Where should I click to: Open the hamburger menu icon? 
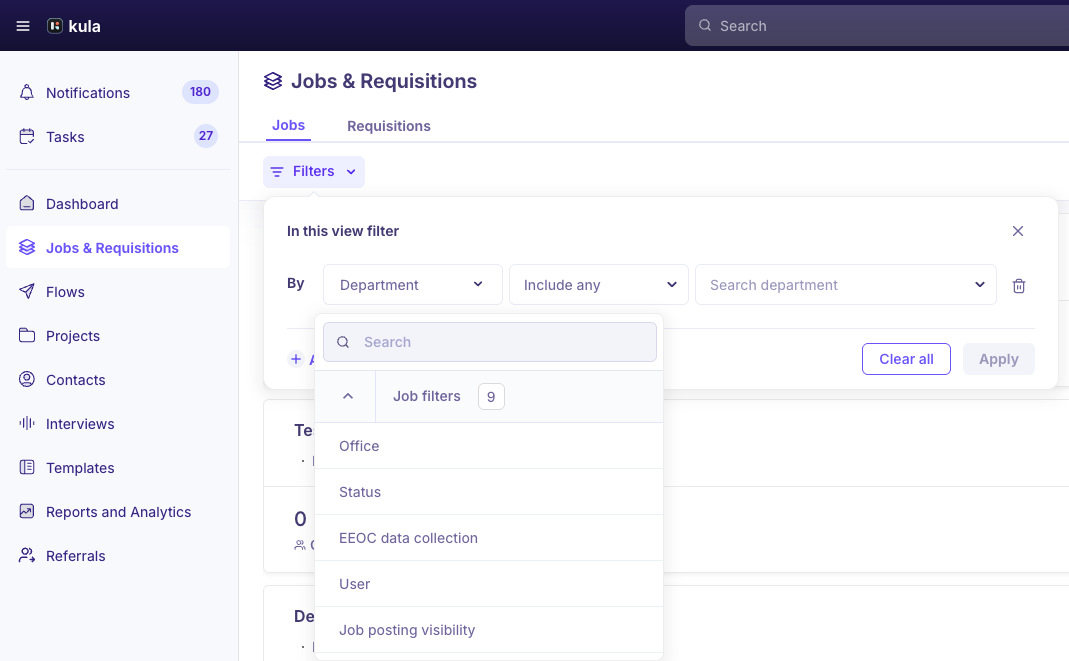pyautogui.click(x=23, y=26)
